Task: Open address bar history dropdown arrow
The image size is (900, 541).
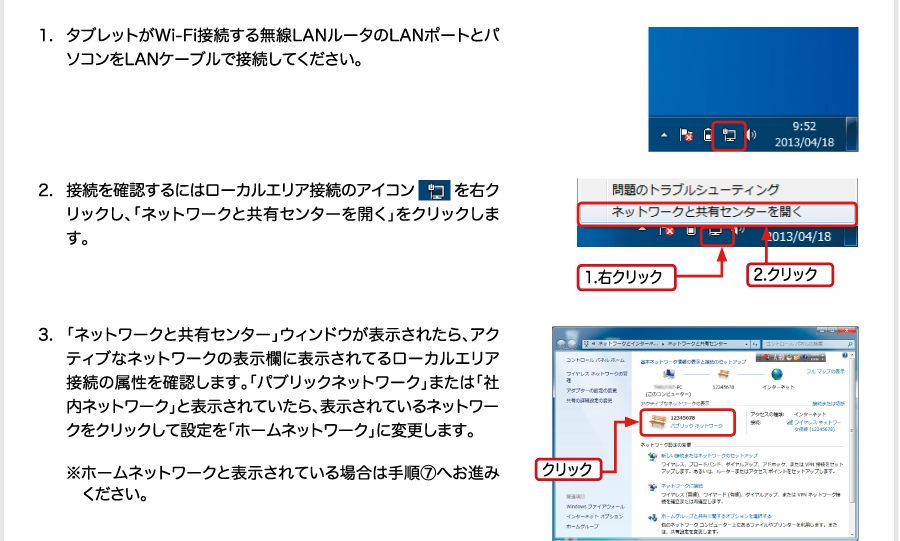Action: point(746,344)
